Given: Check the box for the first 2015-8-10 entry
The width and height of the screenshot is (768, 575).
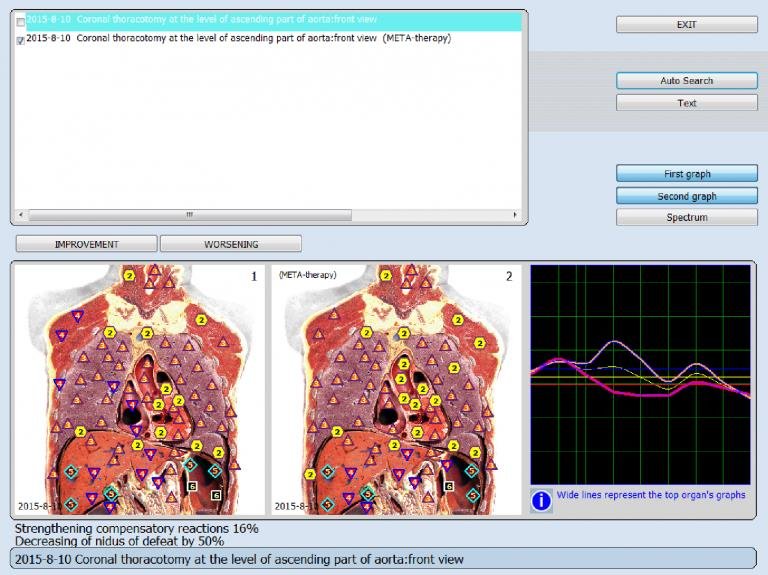Looking at the screenshot, I should click(21, 22).
